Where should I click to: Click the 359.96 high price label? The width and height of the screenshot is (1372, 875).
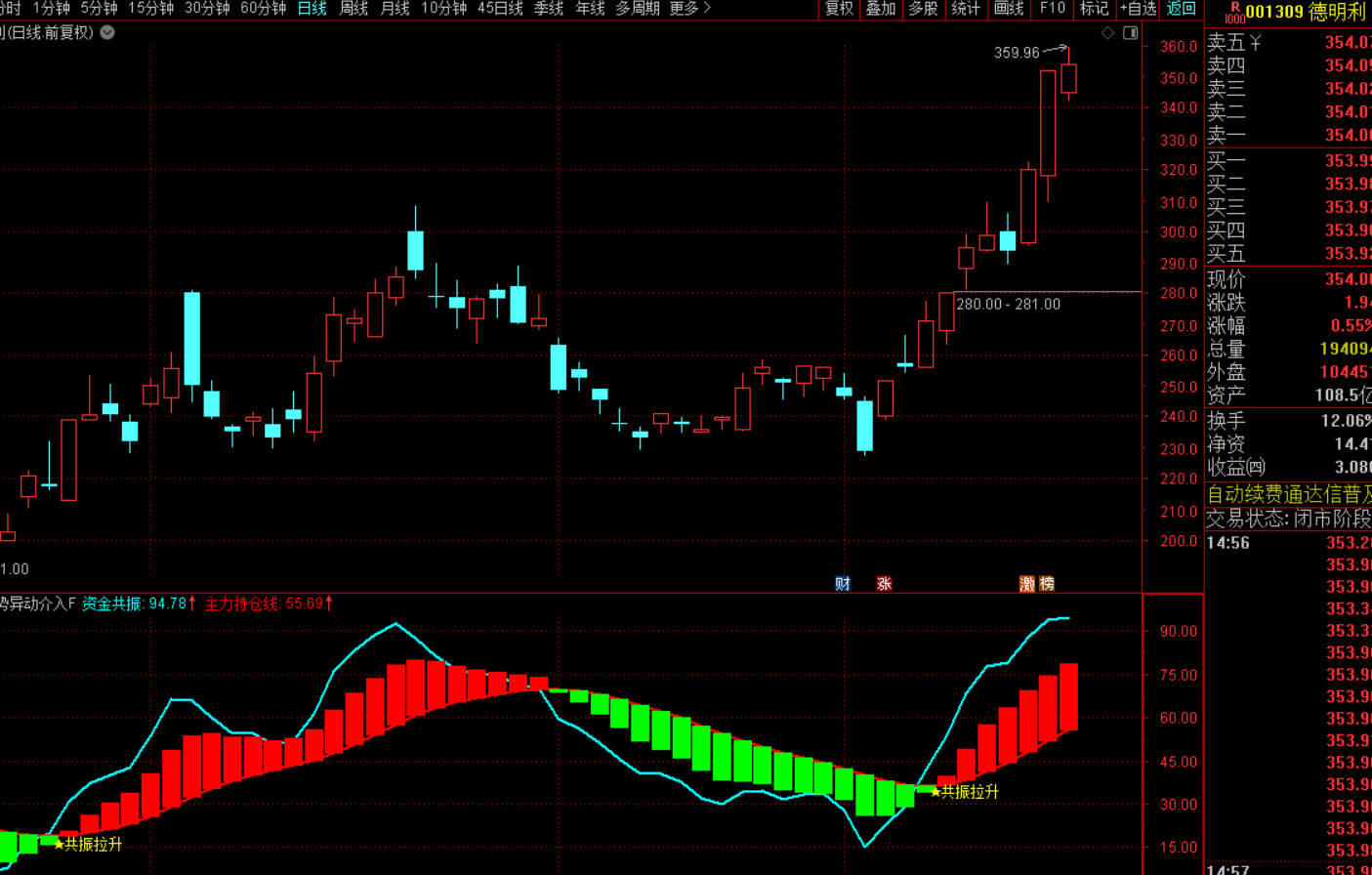(1017, 53)
